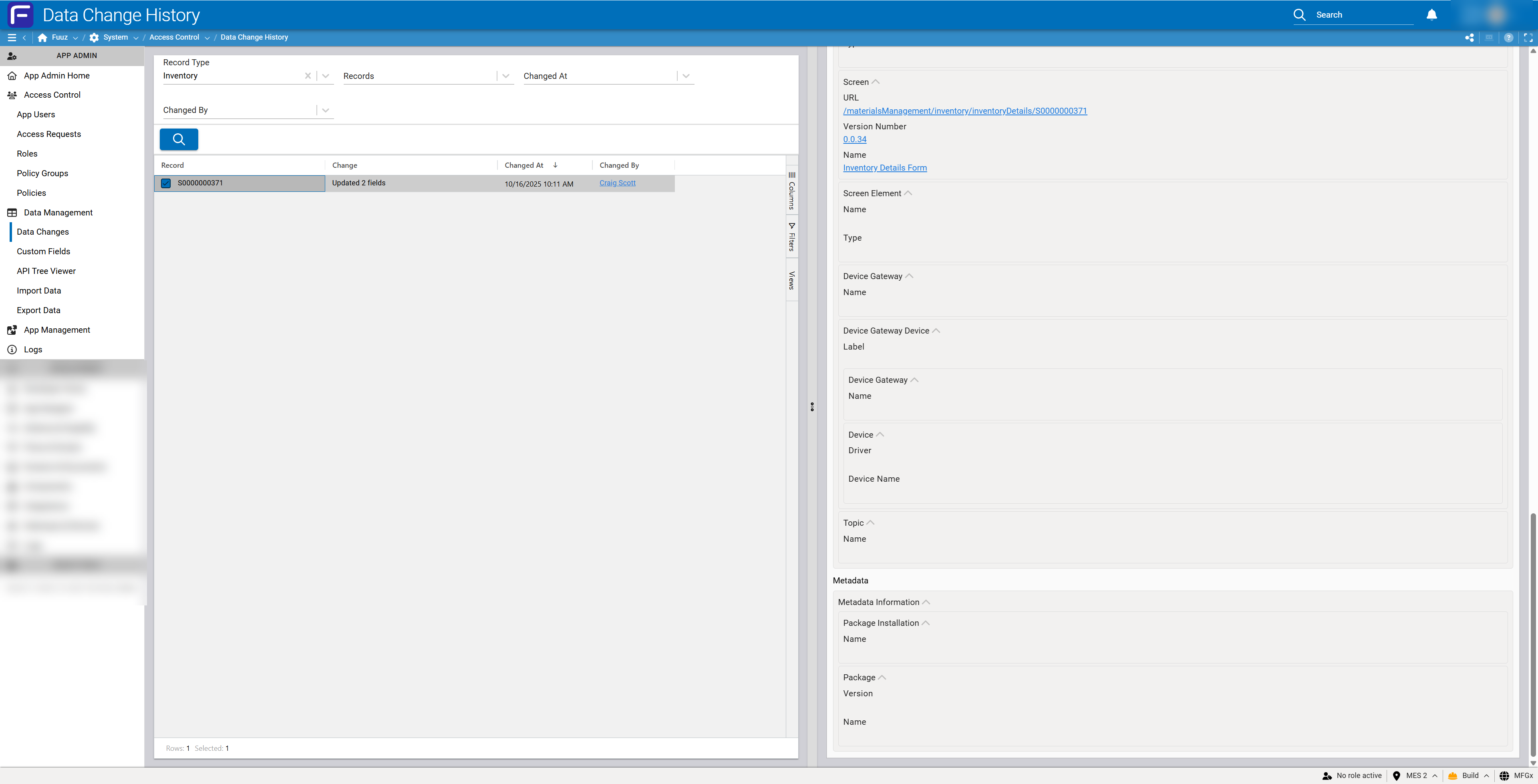Click the App Admin Home house icon

(x=12, y=76)
